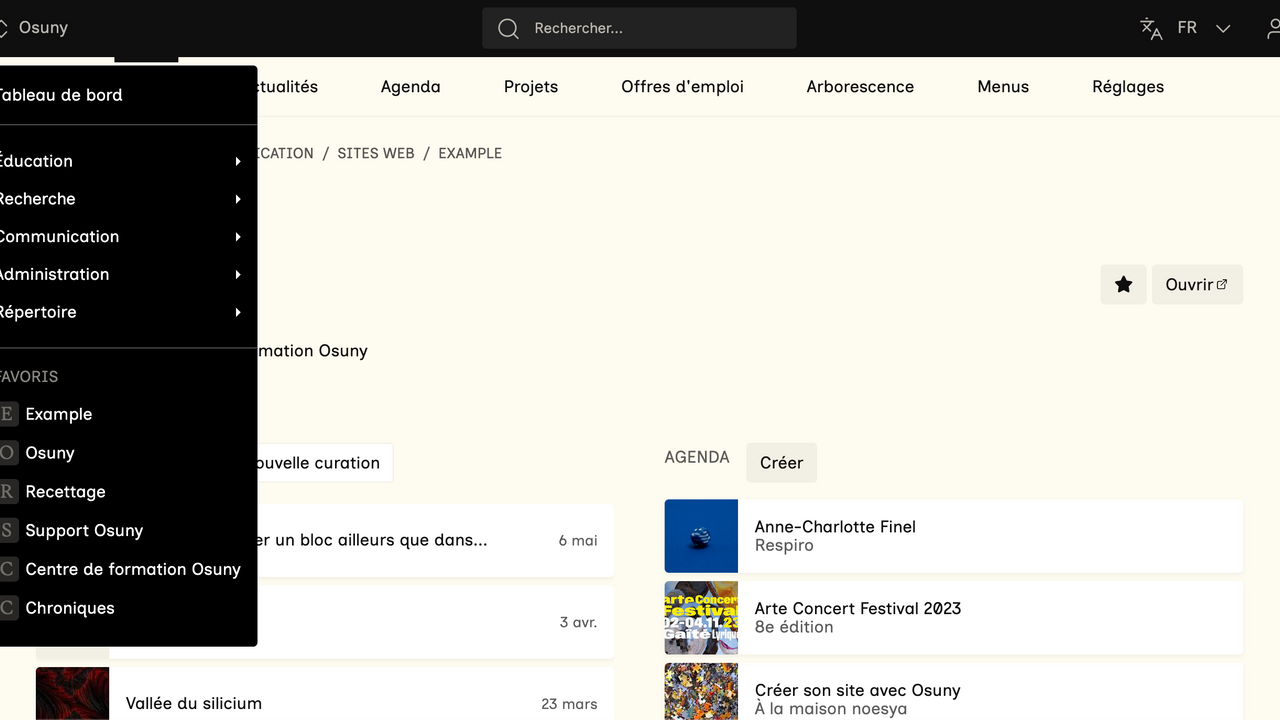Open the Arte Concert Festival thumbnail
Image resolution: width=1280 pixels, height=720 pixels.
click(701, 618)
